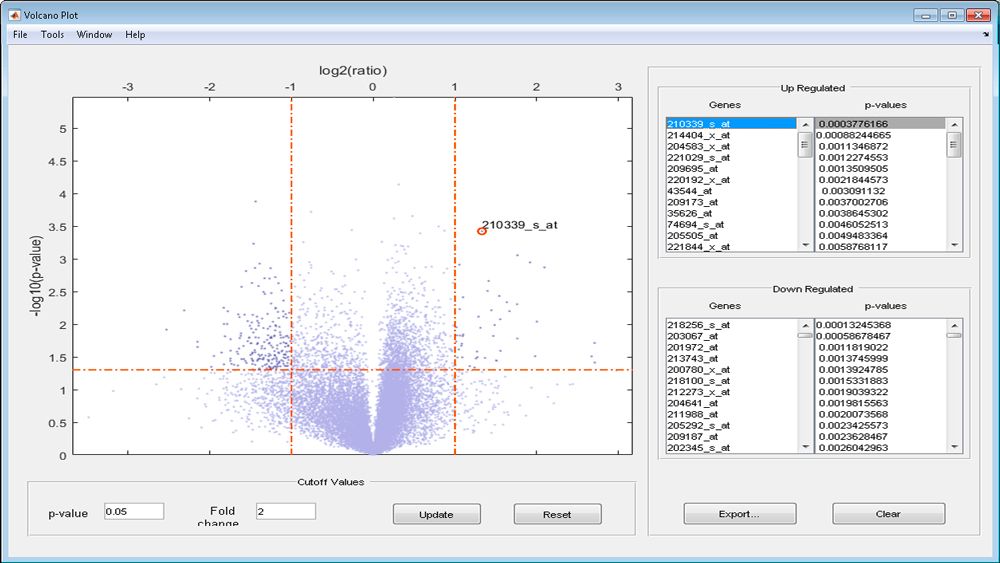The image size is (1000, 563).
Task: Select p-value 0.003091132 in Up Regulated
Action: 881,191
